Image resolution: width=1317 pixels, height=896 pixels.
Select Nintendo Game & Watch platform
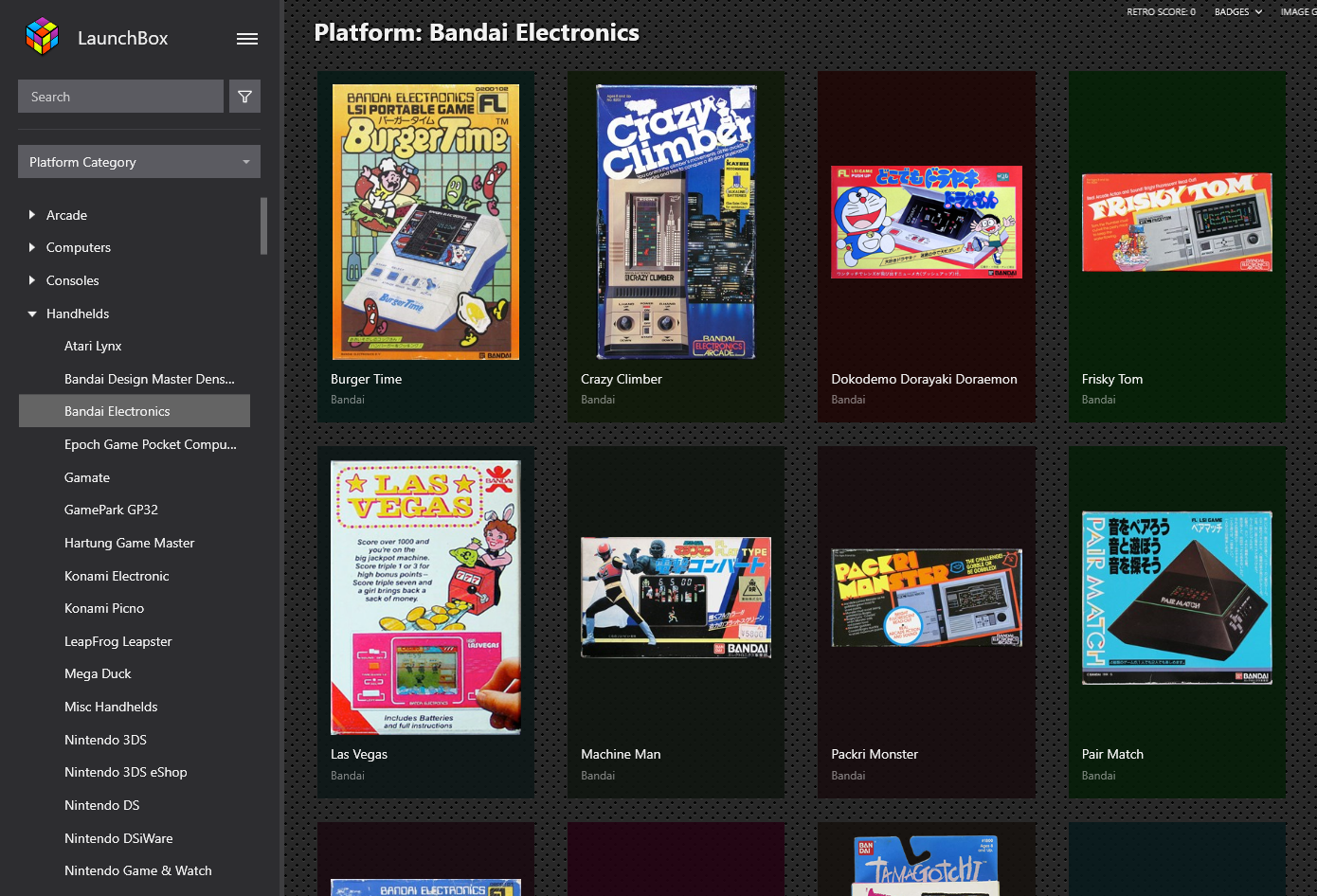pos(137,870)
